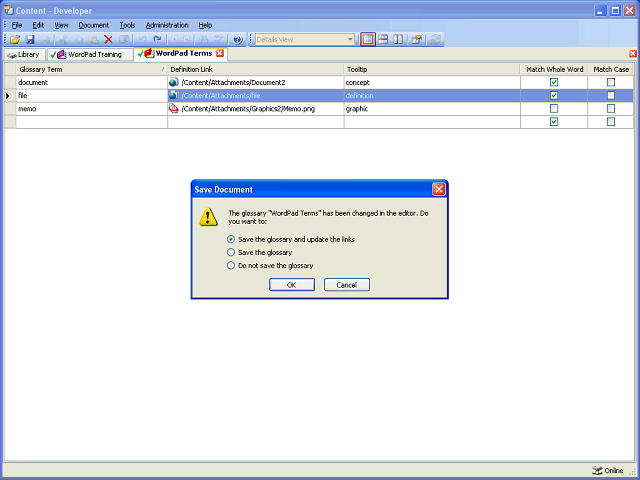Enable Match Case for file row
640x480 pixels.
[x=611, y=96]
